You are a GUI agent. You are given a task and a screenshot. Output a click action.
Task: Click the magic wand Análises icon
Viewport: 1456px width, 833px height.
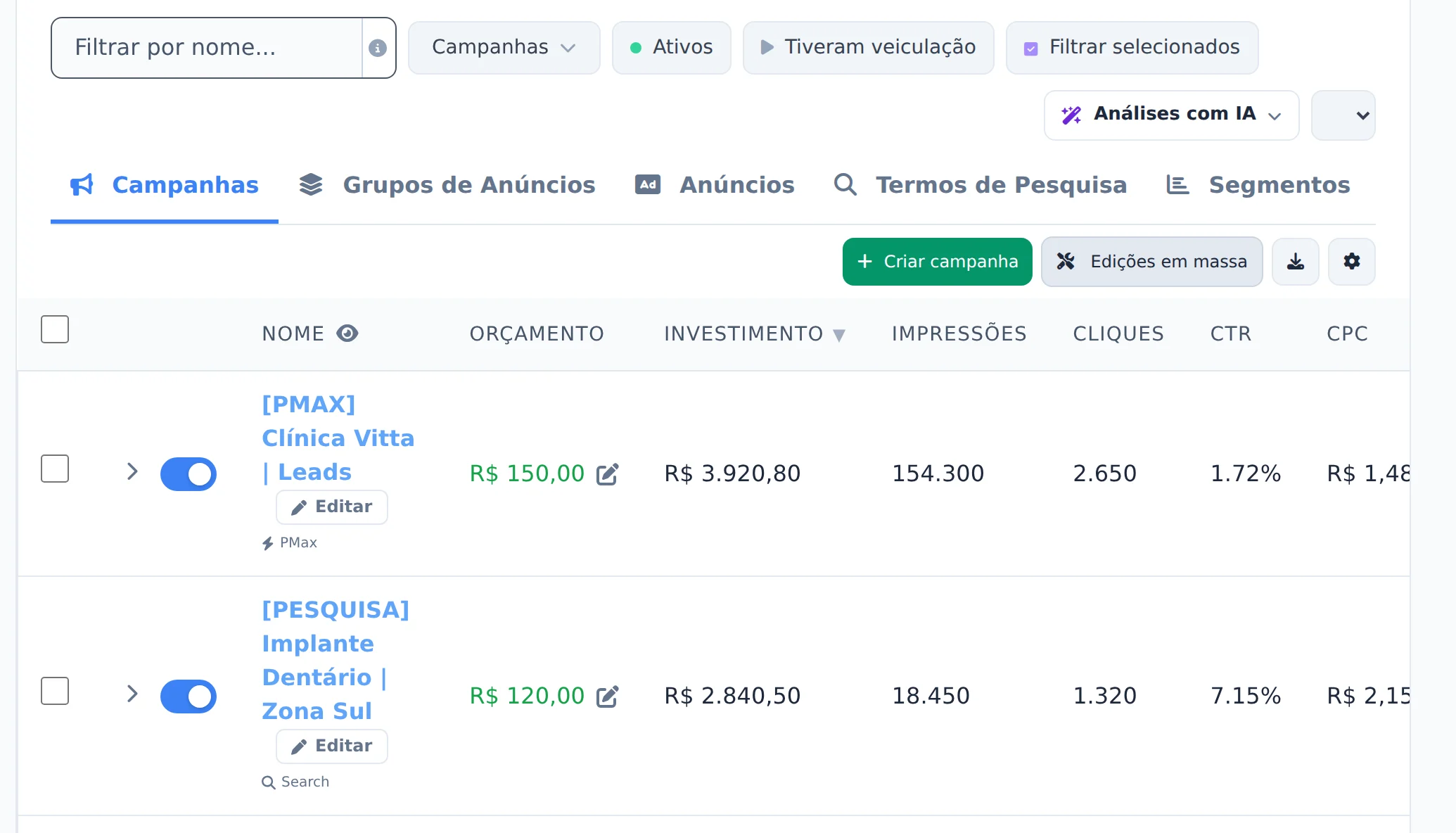(1071, 115)
